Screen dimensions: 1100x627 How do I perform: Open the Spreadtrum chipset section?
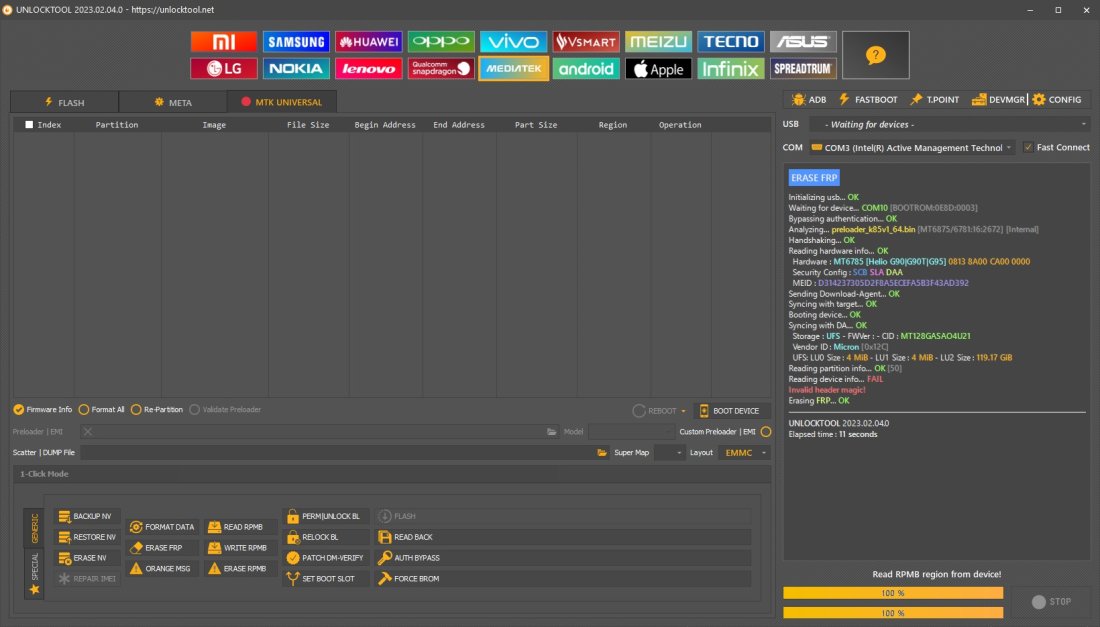pos(803,69)
